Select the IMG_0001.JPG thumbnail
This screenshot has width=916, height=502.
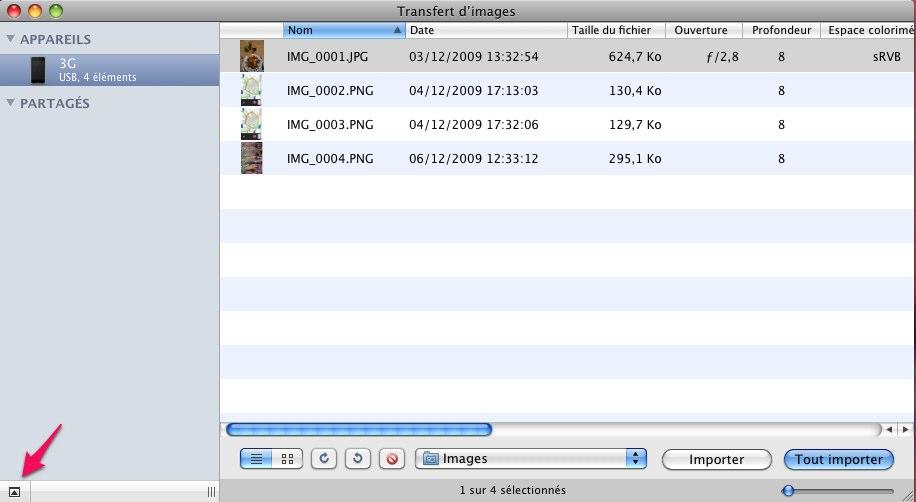click(x=252, y=56)
